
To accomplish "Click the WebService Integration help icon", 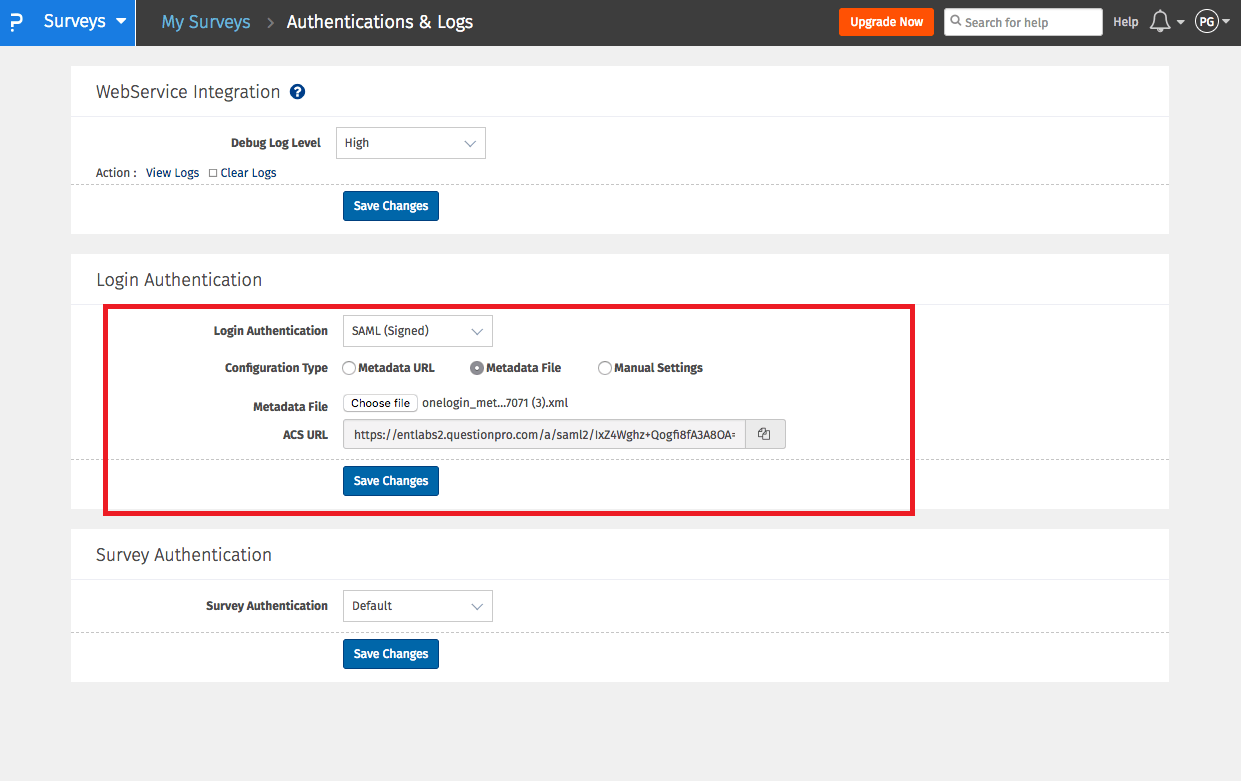I will pos(297,92).
